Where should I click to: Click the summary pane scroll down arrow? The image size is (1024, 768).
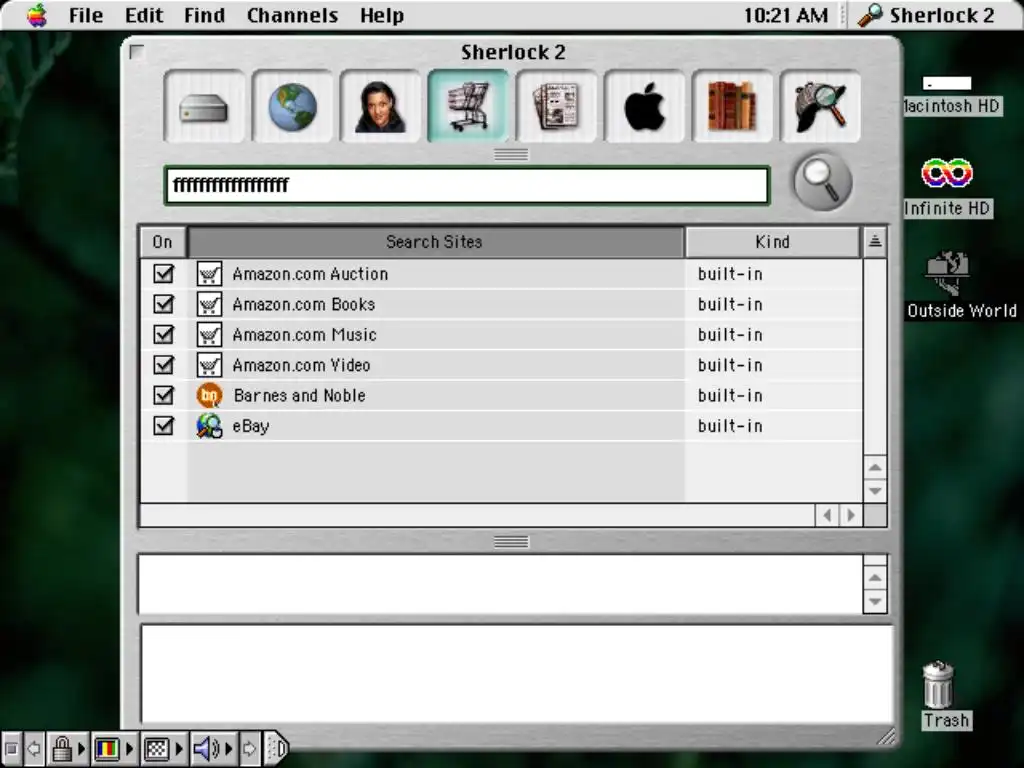point(875,601)
